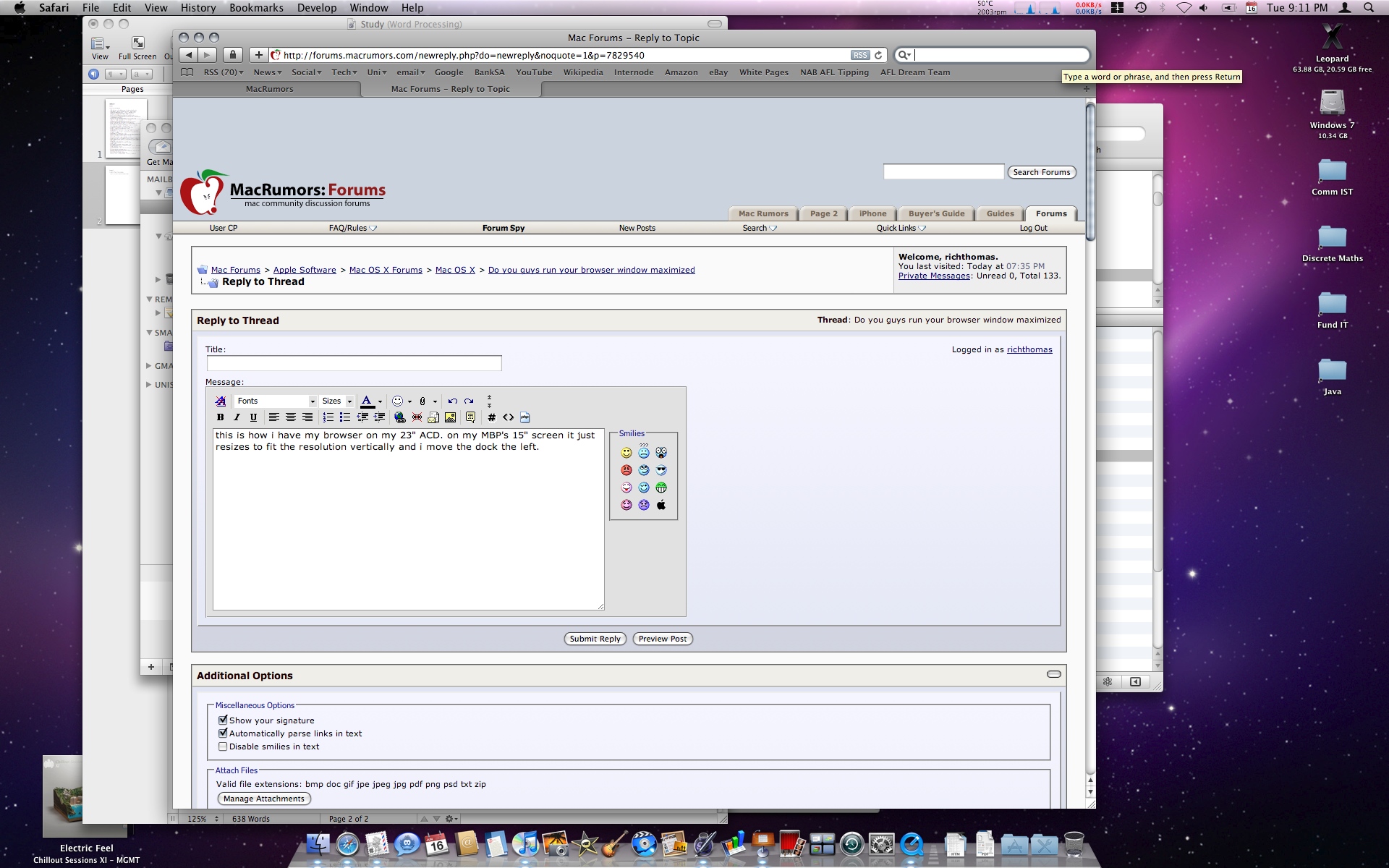Open the History menu
This screenshot has width=1389, height=868.
tap(198, 8)
